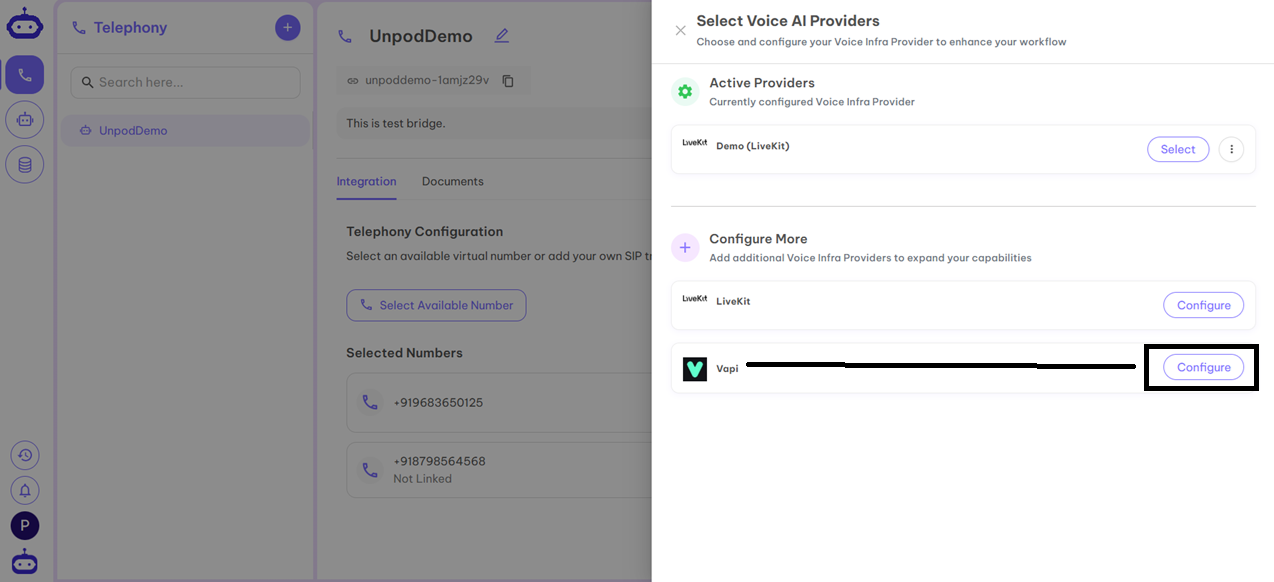Viewport: 1274px width, 582px height.
Task: Open the history clock icon in sidebar
Action: click(25, 455)
